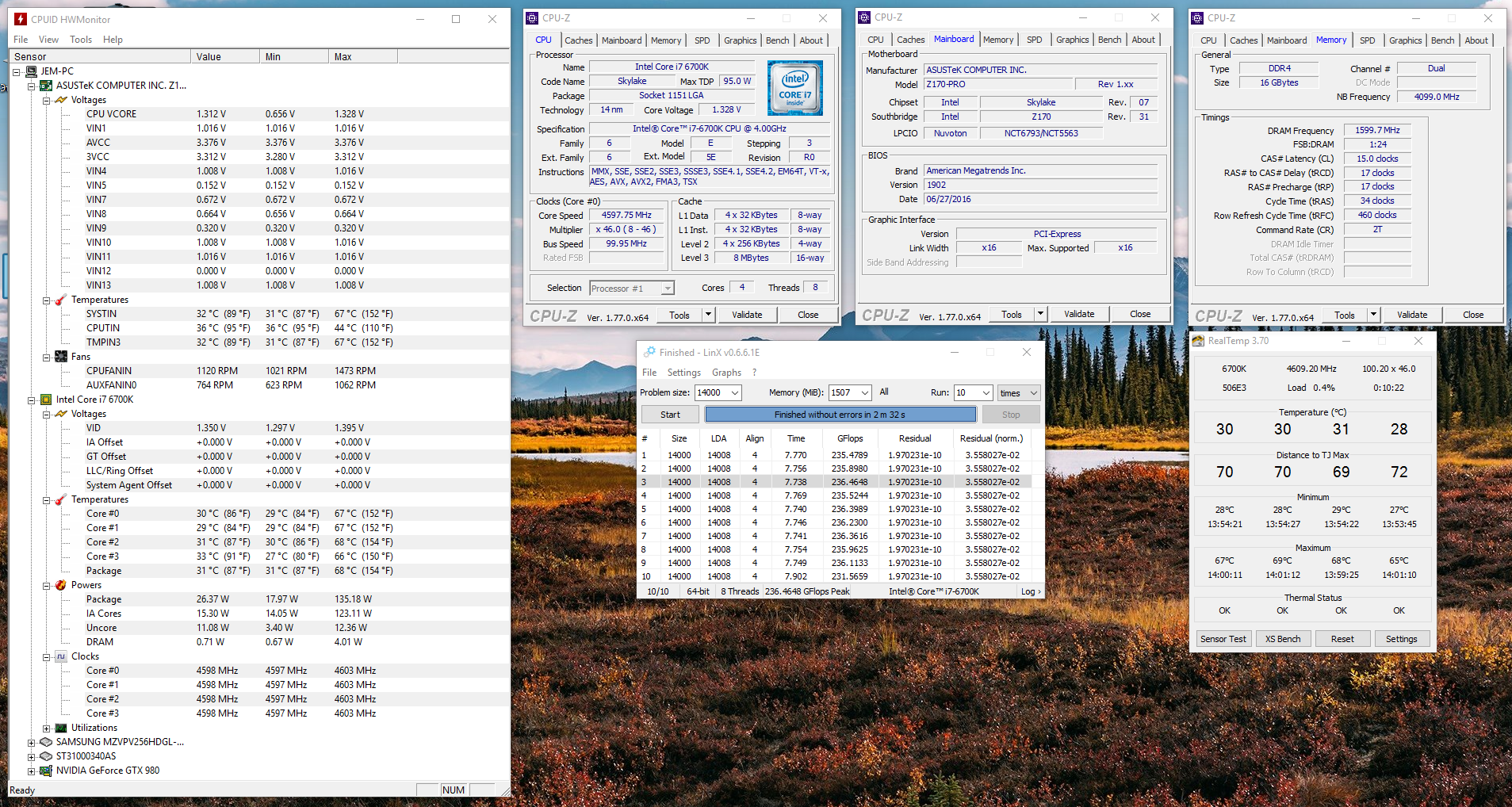Viewport: 1512px width, 807px height.
Task: Click the thermometer icon beside Temperatures under ASUSTeK
Action: [61, 300]
